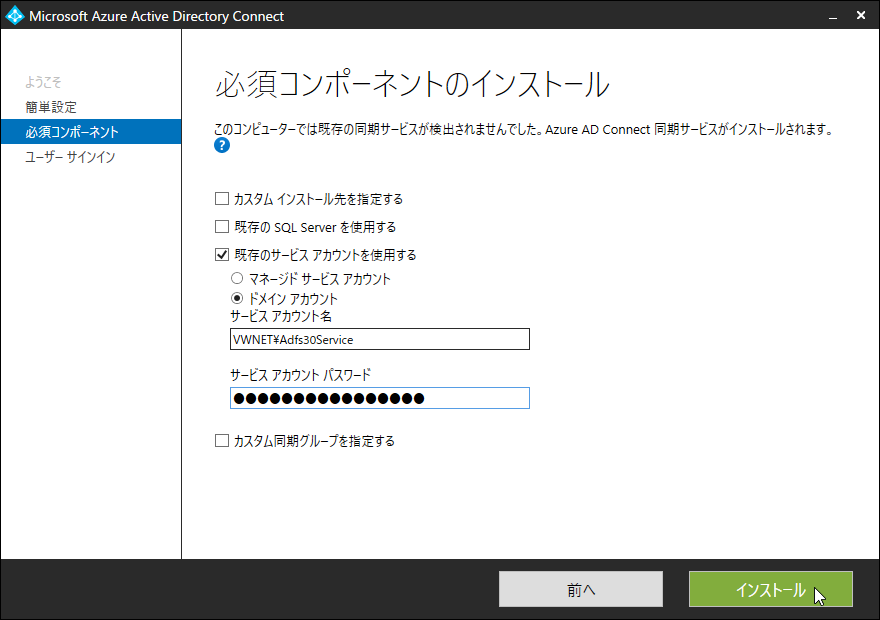Enable カスタム インストール先を指定する checkbox
The height and width of the screenshot is (620, 880).
(x=222, y=199)
